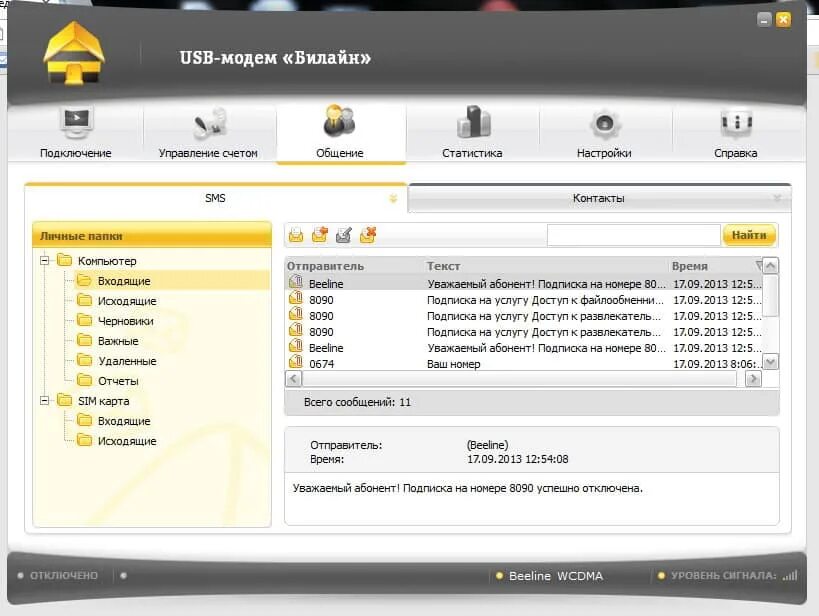This screenshot has width=819, height=616.
Task: Open the Управление счетом section
Action: click(208, 133)
